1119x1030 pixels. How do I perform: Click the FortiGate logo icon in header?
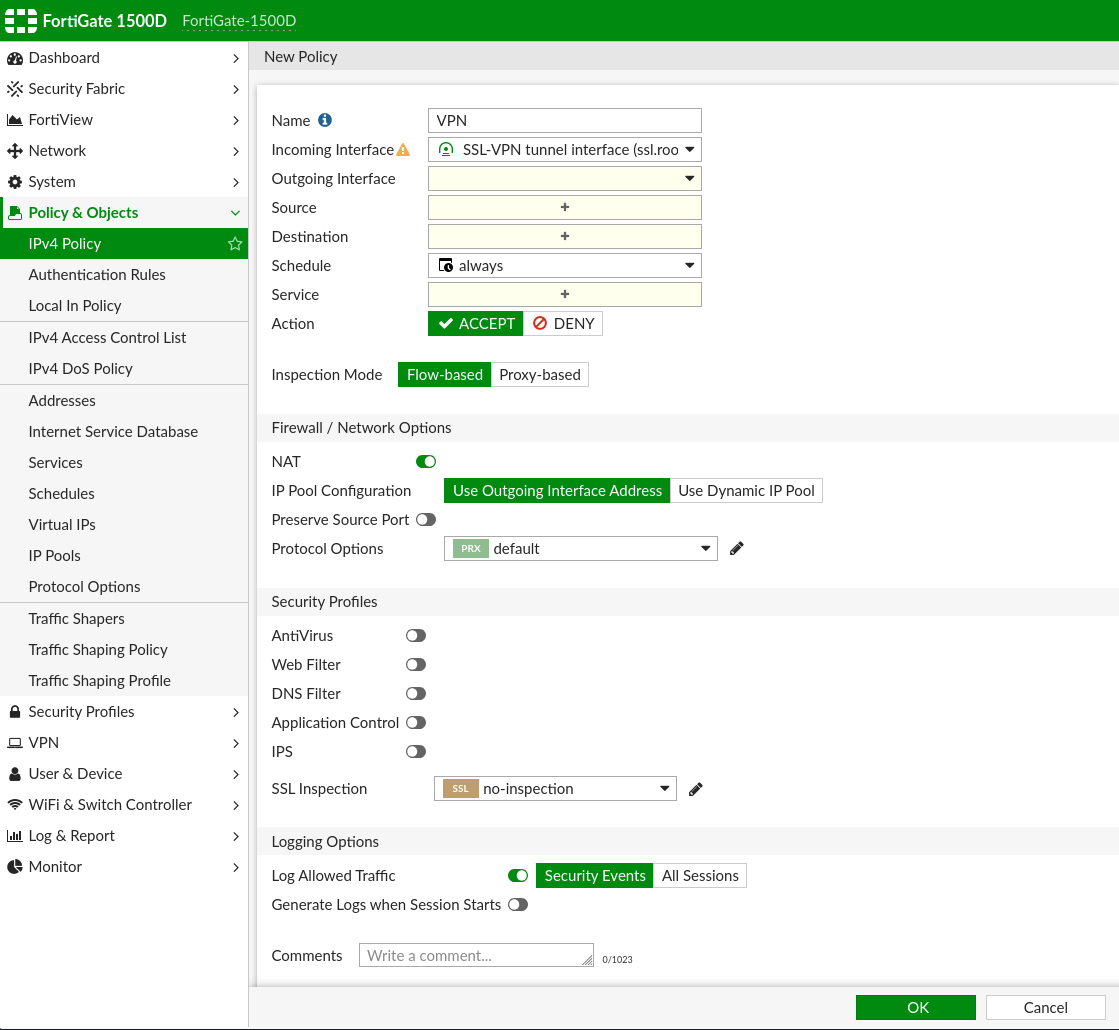pyautogui.click(x=21, y=21)
